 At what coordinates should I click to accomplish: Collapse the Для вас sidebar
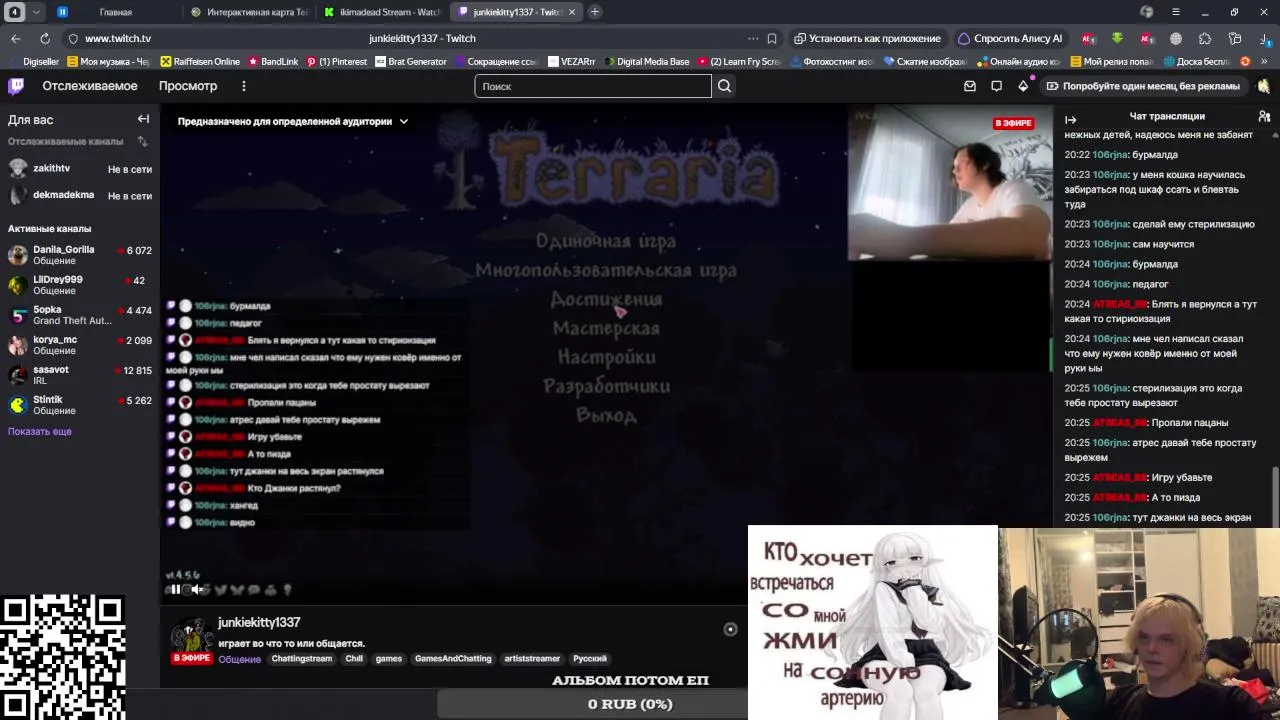[x=143, y=119]
